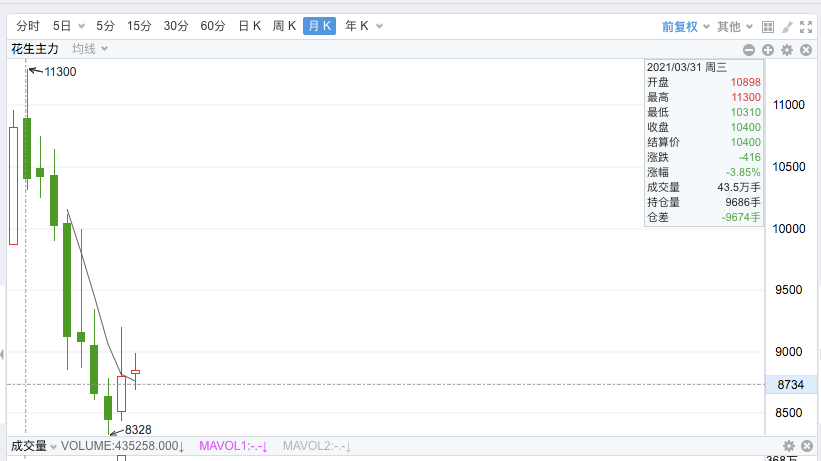Click the 最低 10310 value

point(746,112)
